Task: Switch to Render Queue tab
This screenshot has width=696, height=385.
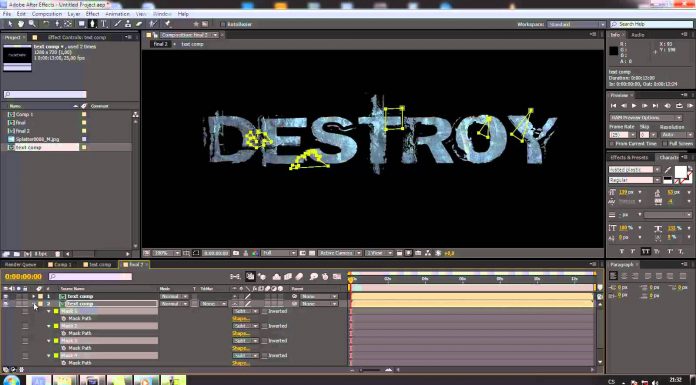Action: (x=20, y=265)
